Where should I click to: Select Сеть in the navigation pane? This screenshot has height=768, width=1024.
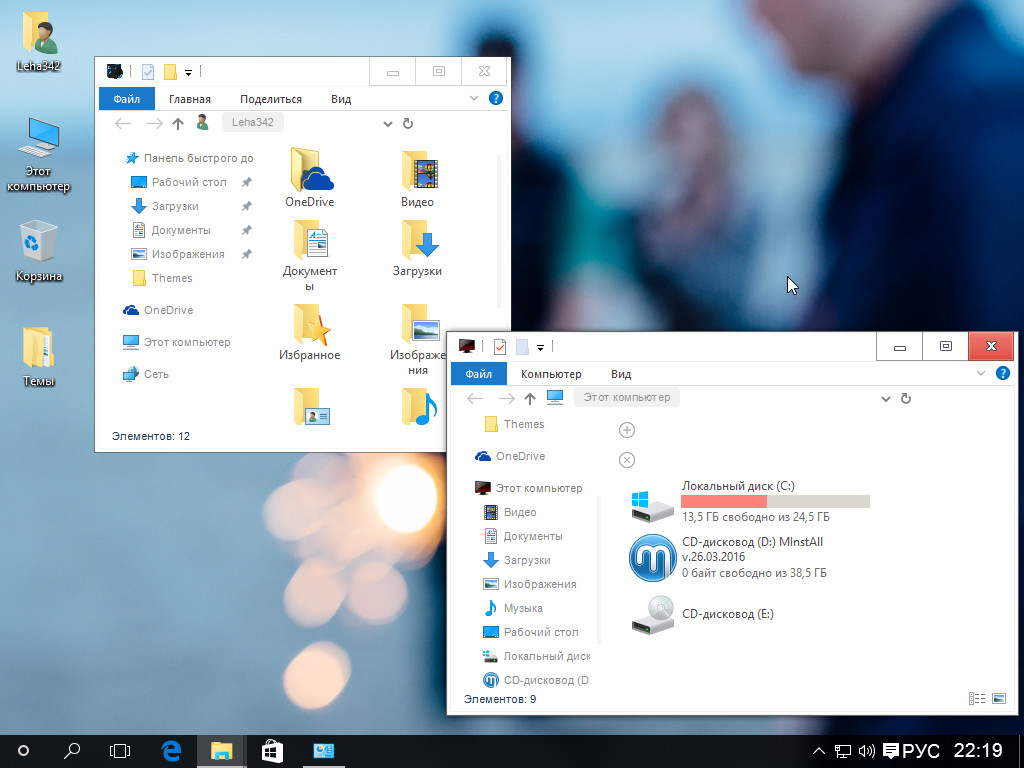click(x=156, y=374)
